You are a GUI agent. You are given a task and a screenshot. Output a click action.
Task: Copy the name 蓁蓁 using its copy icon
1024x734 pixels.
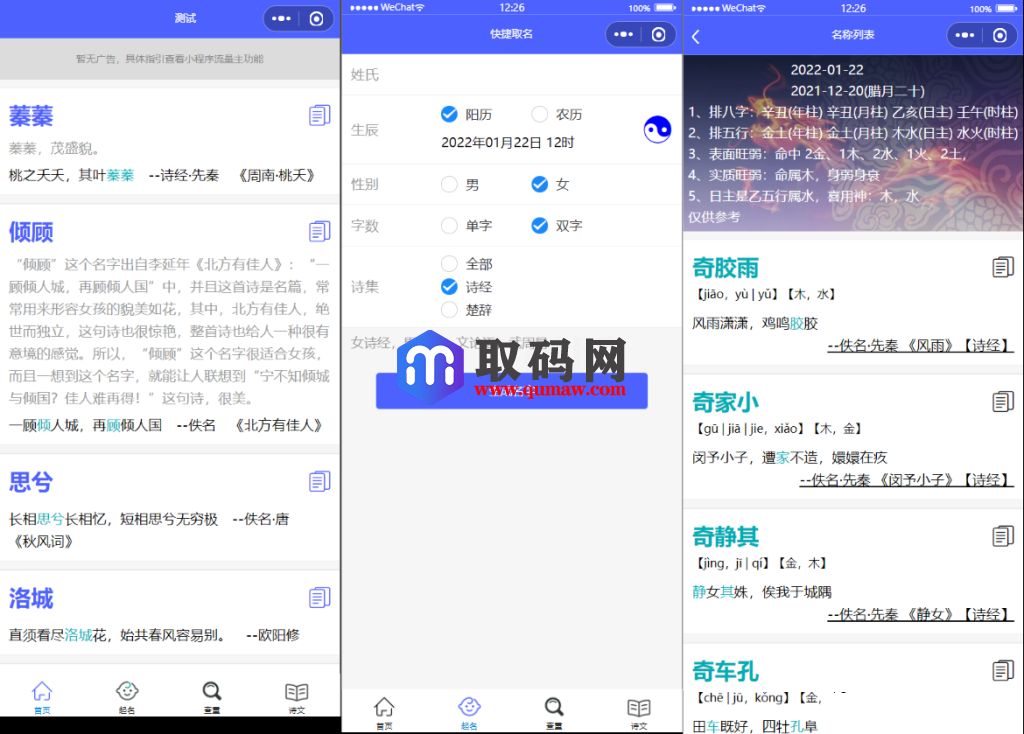click(x=319, y=115)
